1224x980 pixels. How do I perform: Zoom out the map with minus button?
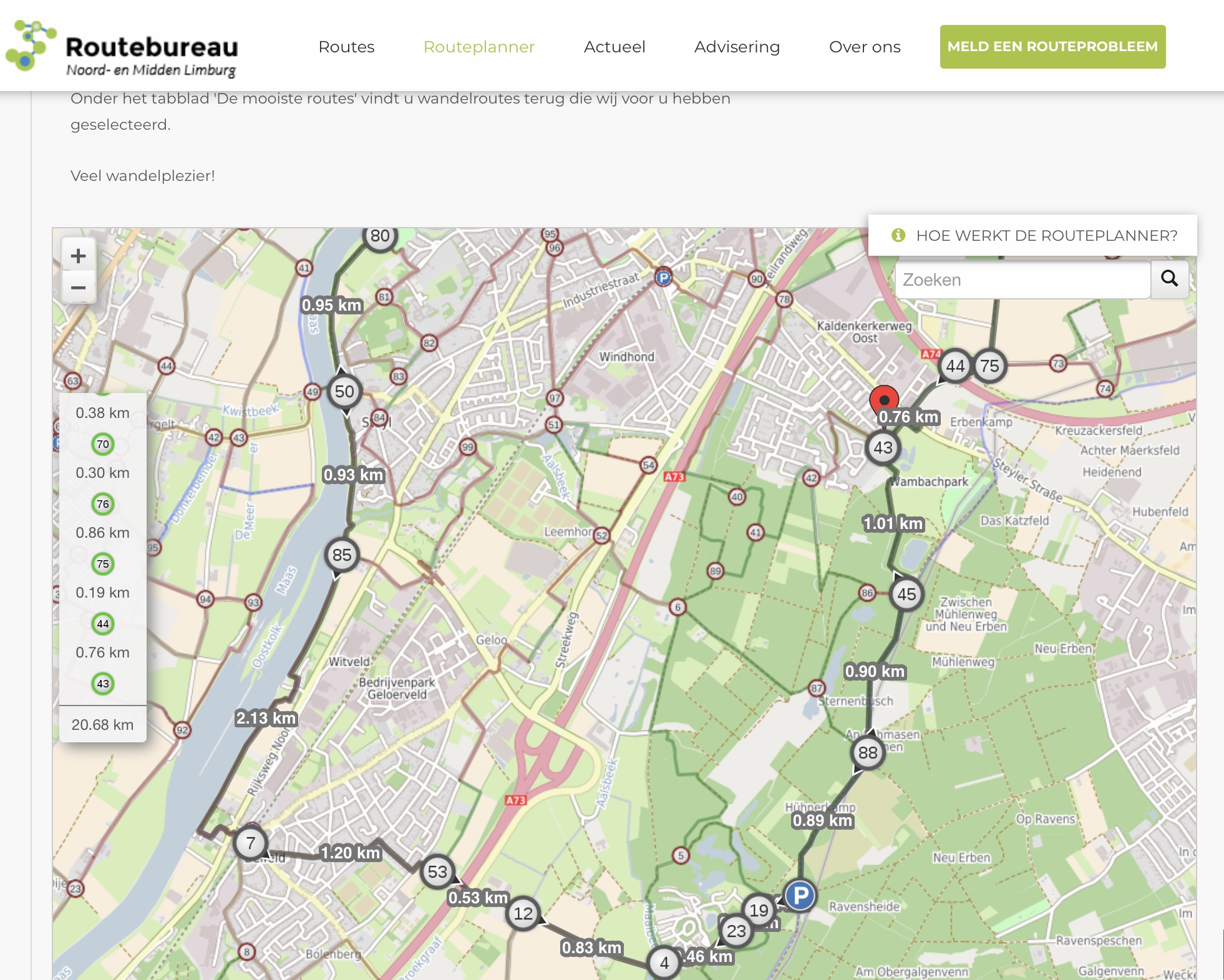click(79, 288)
